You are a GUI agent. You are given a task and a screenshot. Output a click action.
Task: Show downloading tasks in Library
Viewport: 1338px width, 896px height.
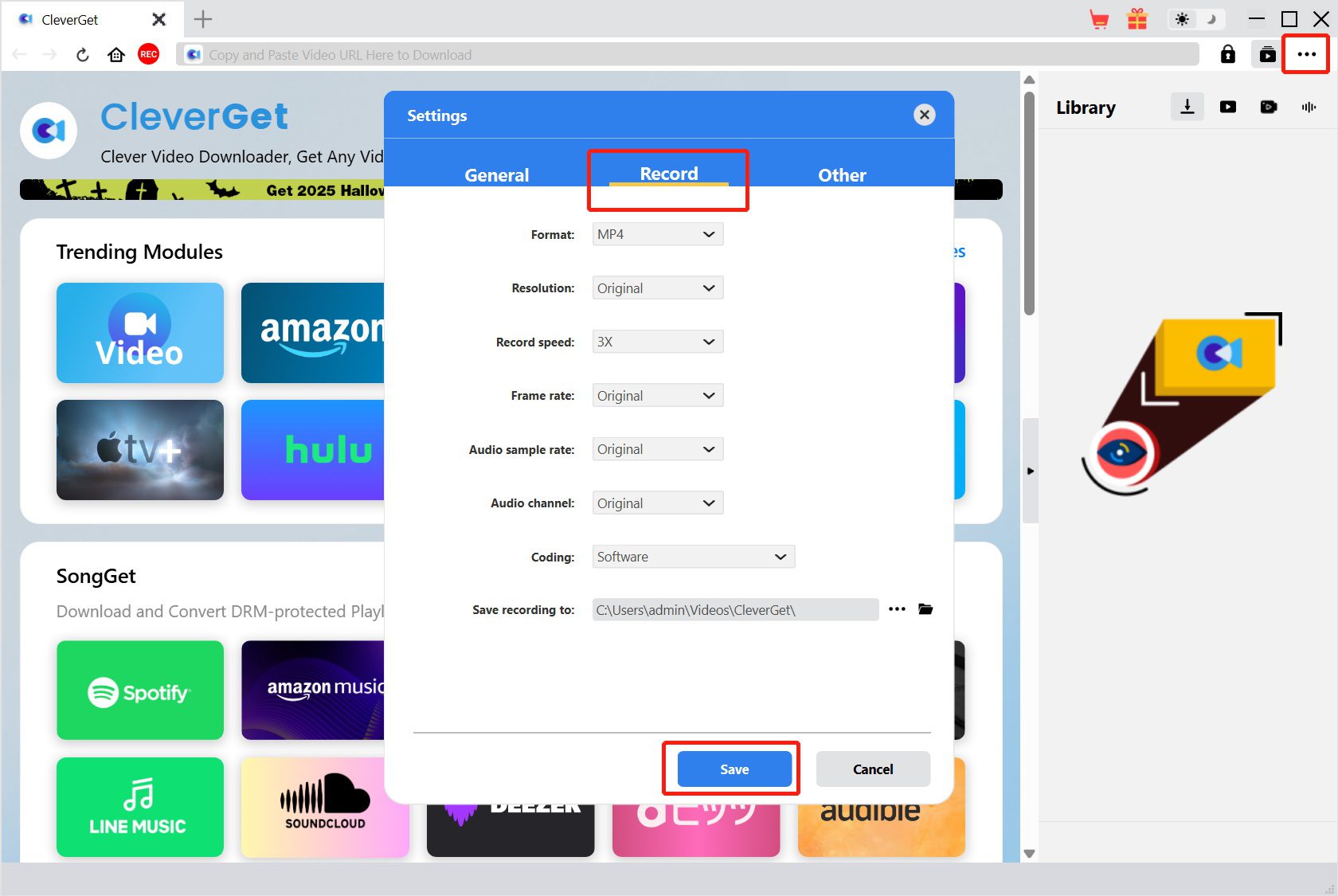[x=1187, y=107]
